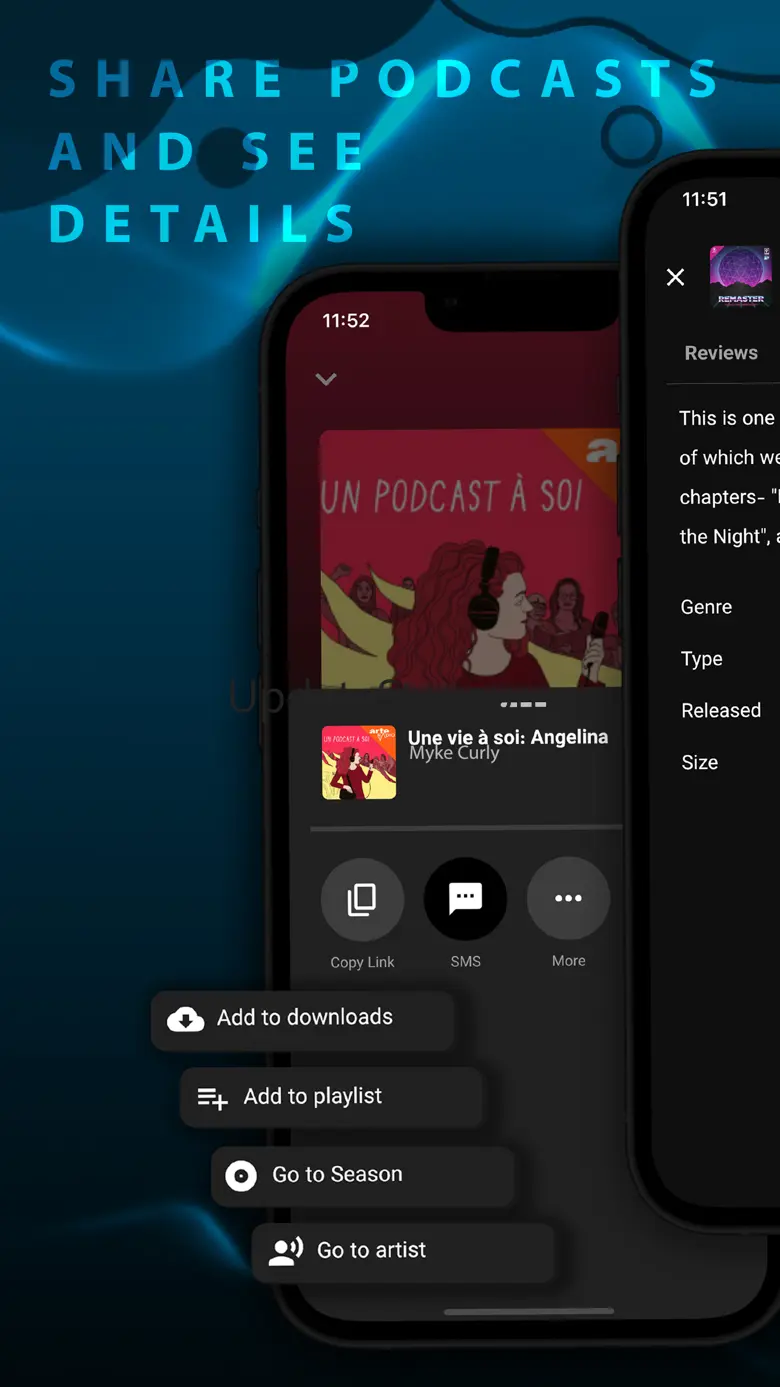
Task: Click the 'This is one' description text
Action: point(727,419)
